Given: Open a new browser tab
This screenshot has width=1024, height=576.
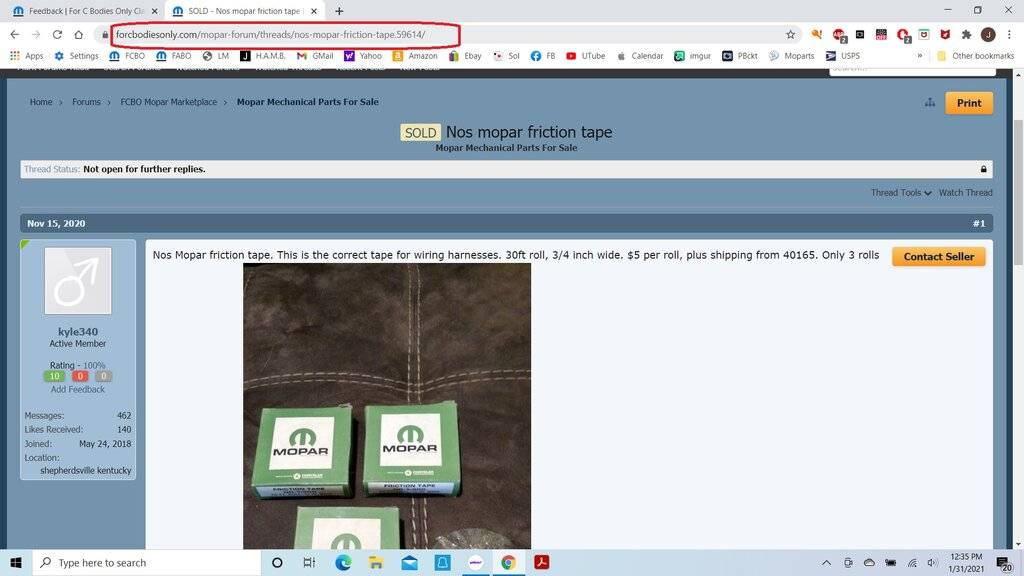Looking at the screenshot, I should pyautogui.click(x=339, y=11).
